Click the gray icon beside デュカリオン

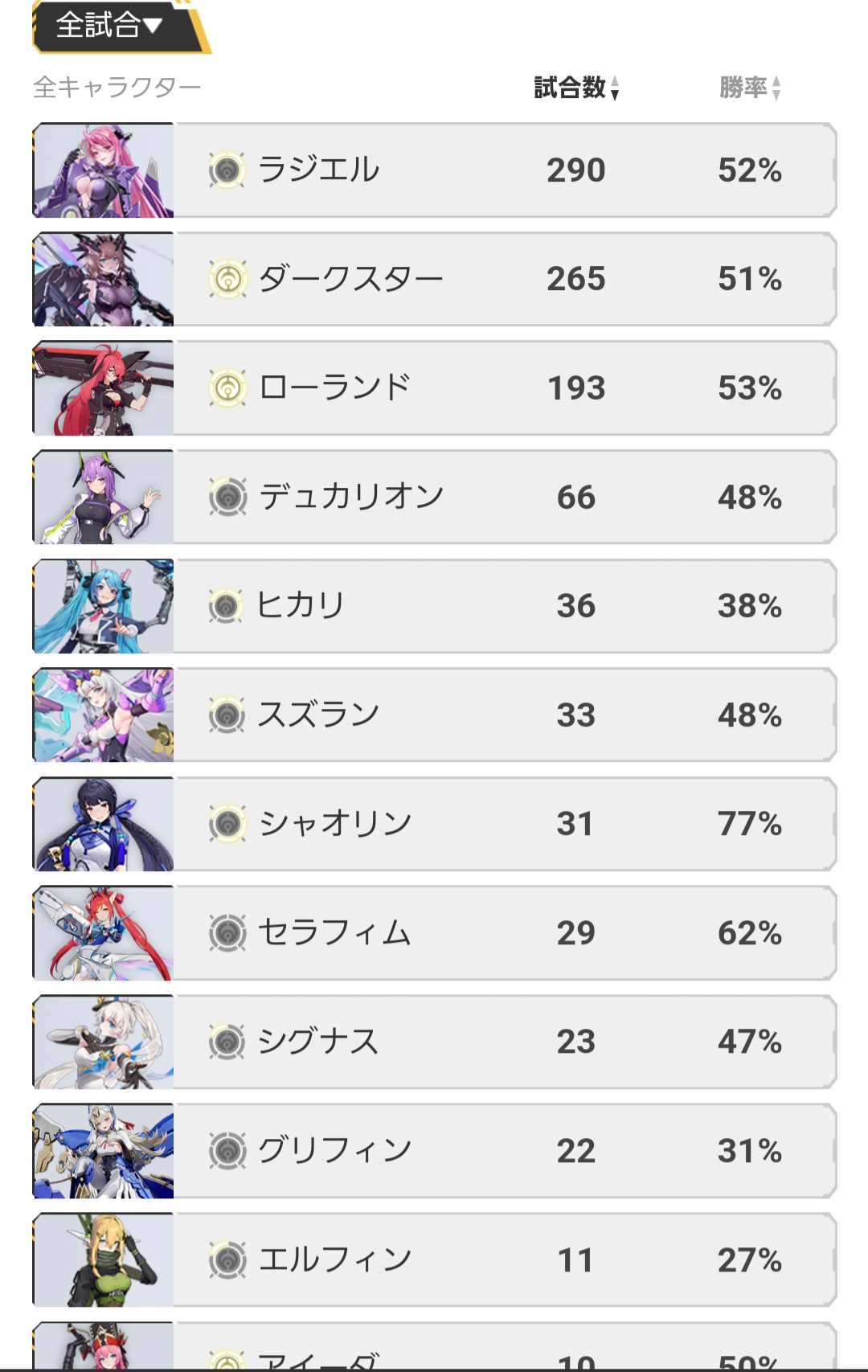point(227,497)
